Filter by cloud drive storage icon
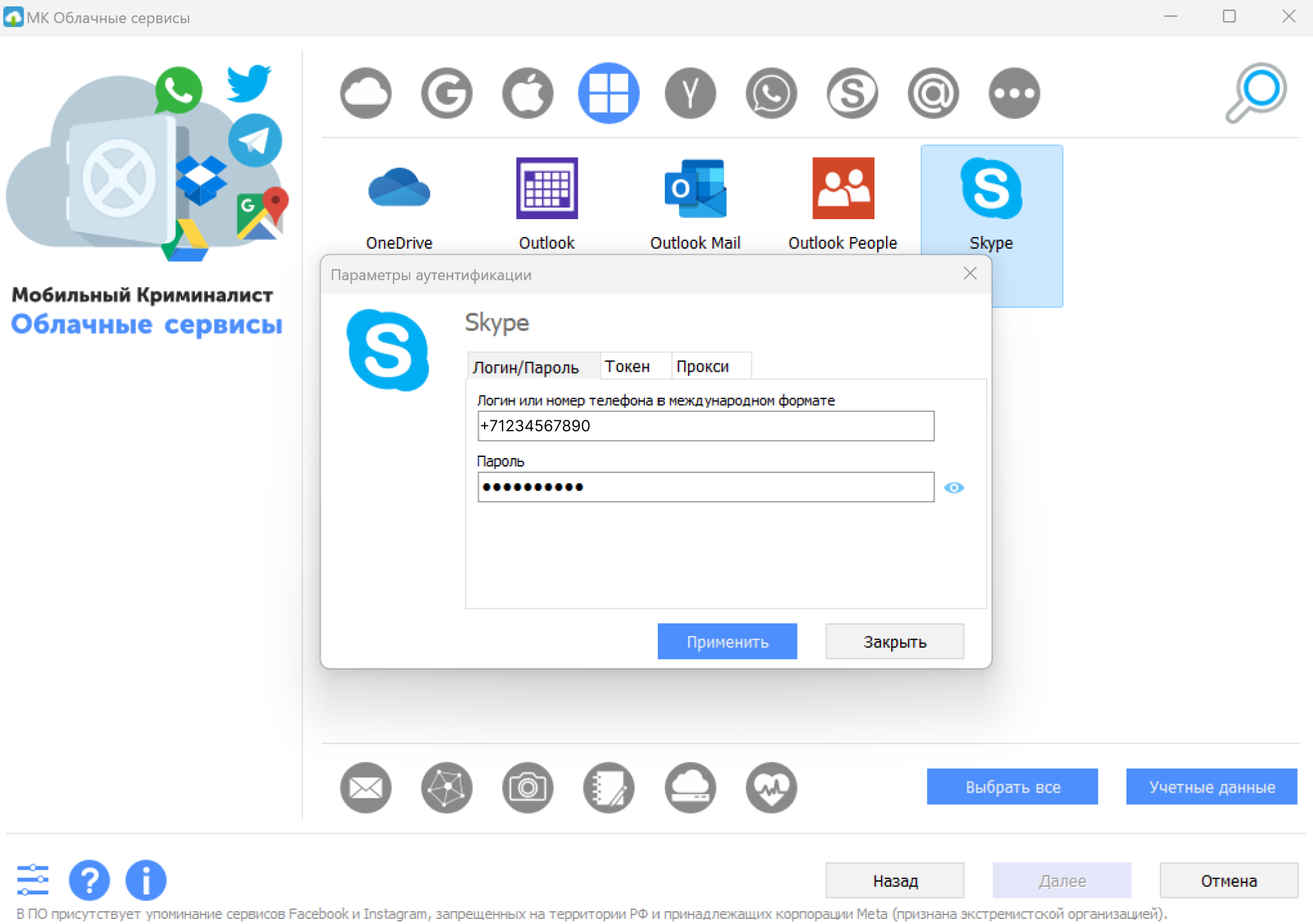The image size is (1313, 924). point(690,788)
